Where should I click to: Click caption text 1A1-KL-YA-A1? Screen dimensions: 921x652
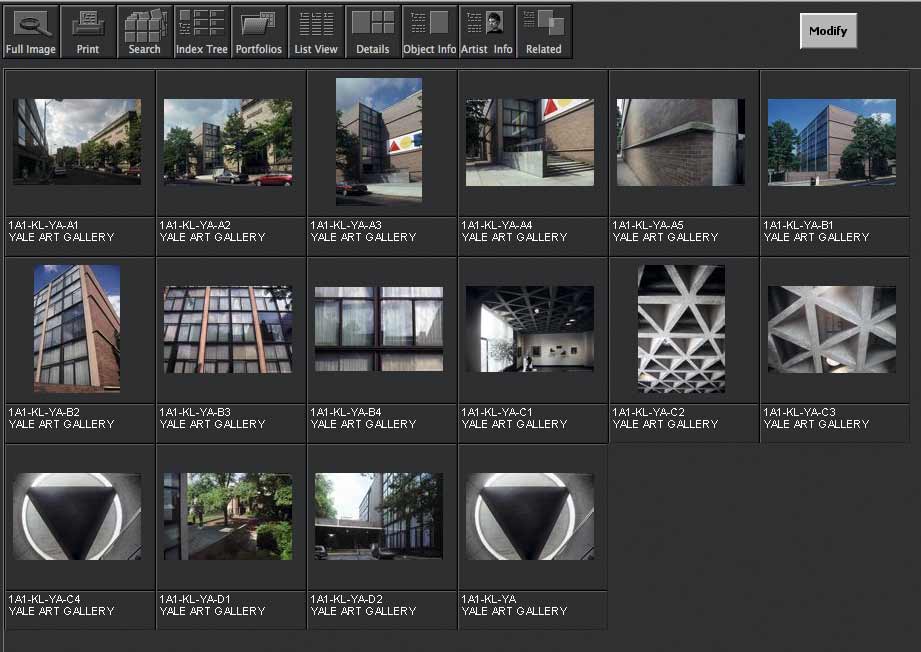point(43,225)
